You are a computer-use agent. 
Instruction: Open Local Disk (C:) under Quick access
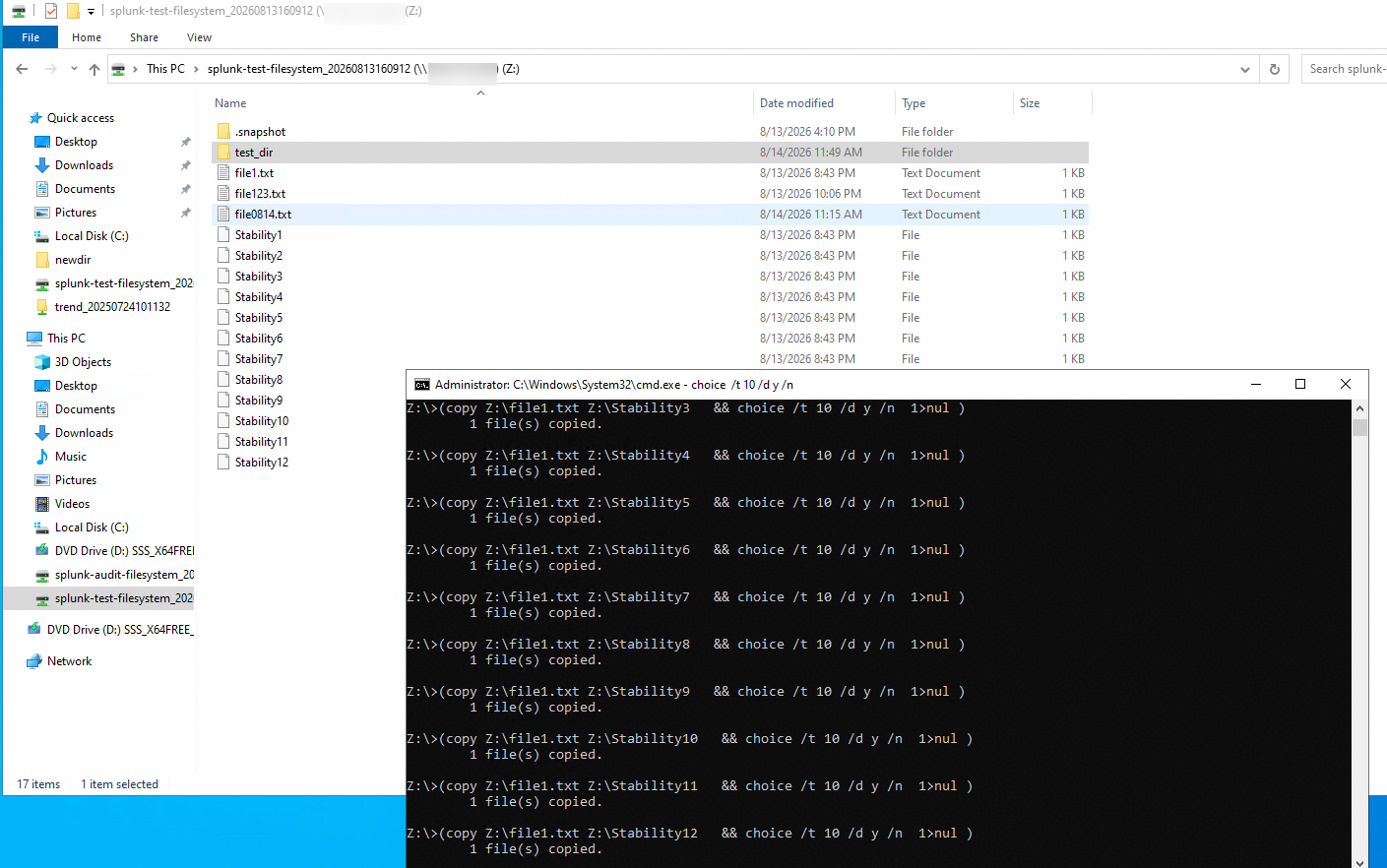point(92,236)
